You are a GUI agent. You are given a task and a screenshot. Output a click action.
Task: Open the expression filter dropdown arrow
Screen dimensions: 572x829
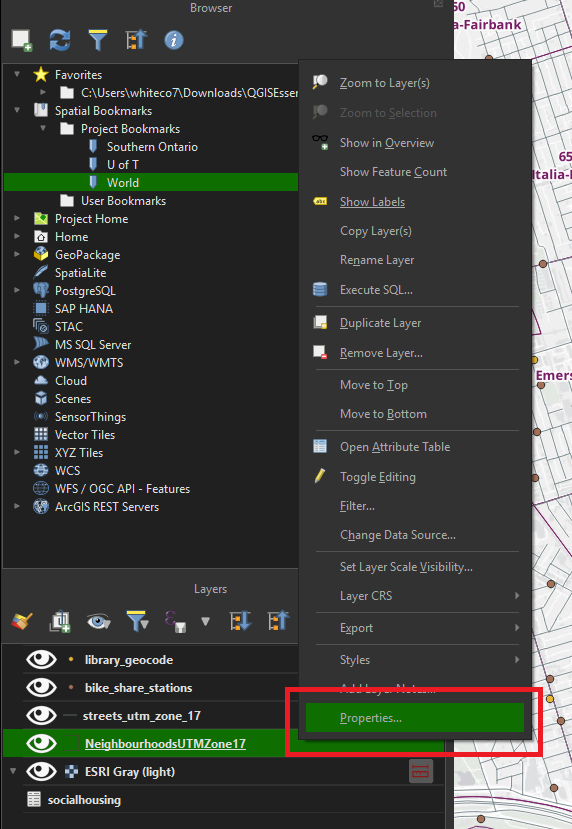pyautogui.click(x=205, y=622)
